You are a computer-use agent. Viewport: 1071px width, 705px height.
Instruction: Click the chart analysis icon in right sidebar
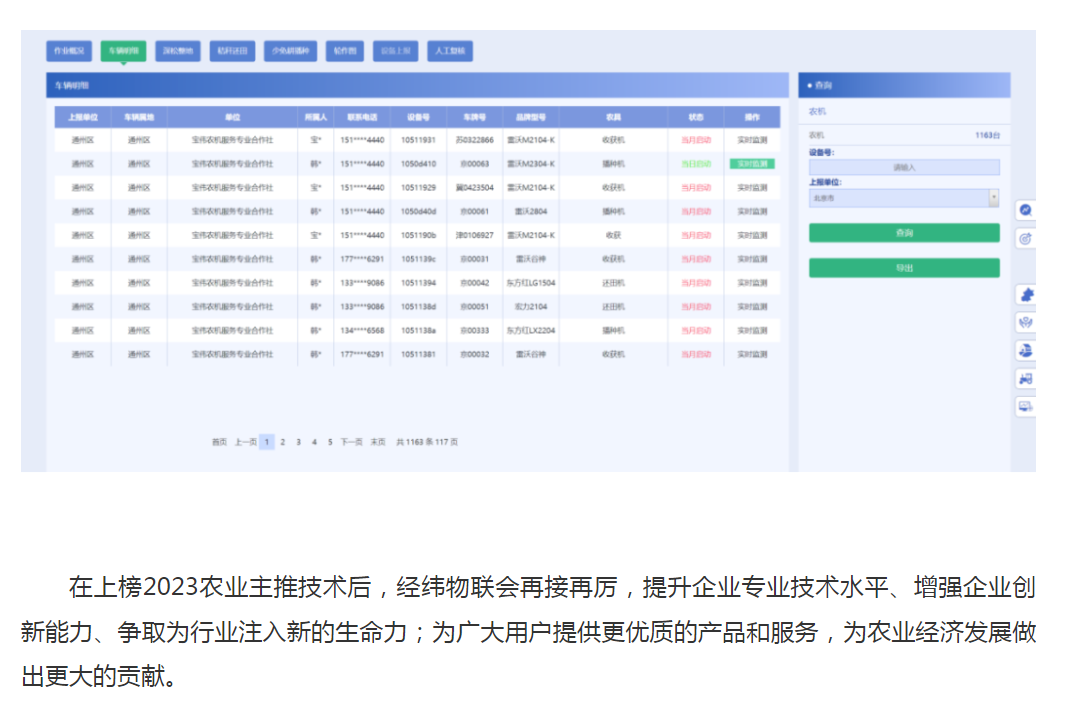coord(1025,211)
